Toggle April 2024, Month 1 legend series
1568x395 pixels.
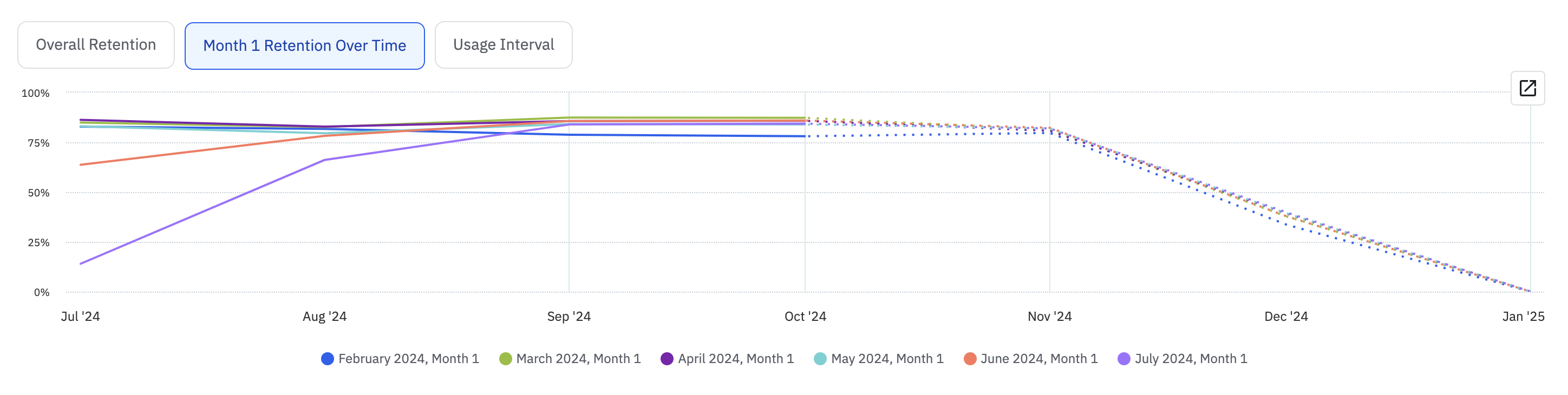(x=727, y=359)
